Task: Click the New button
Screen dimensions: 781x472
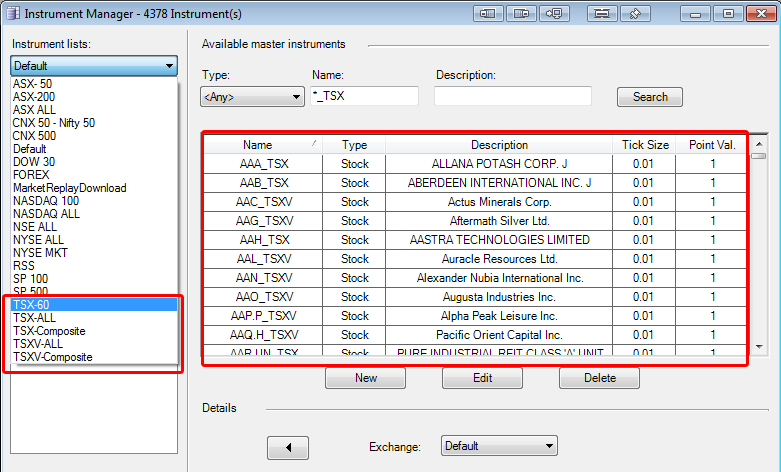Action: click(x=365, y=378)
